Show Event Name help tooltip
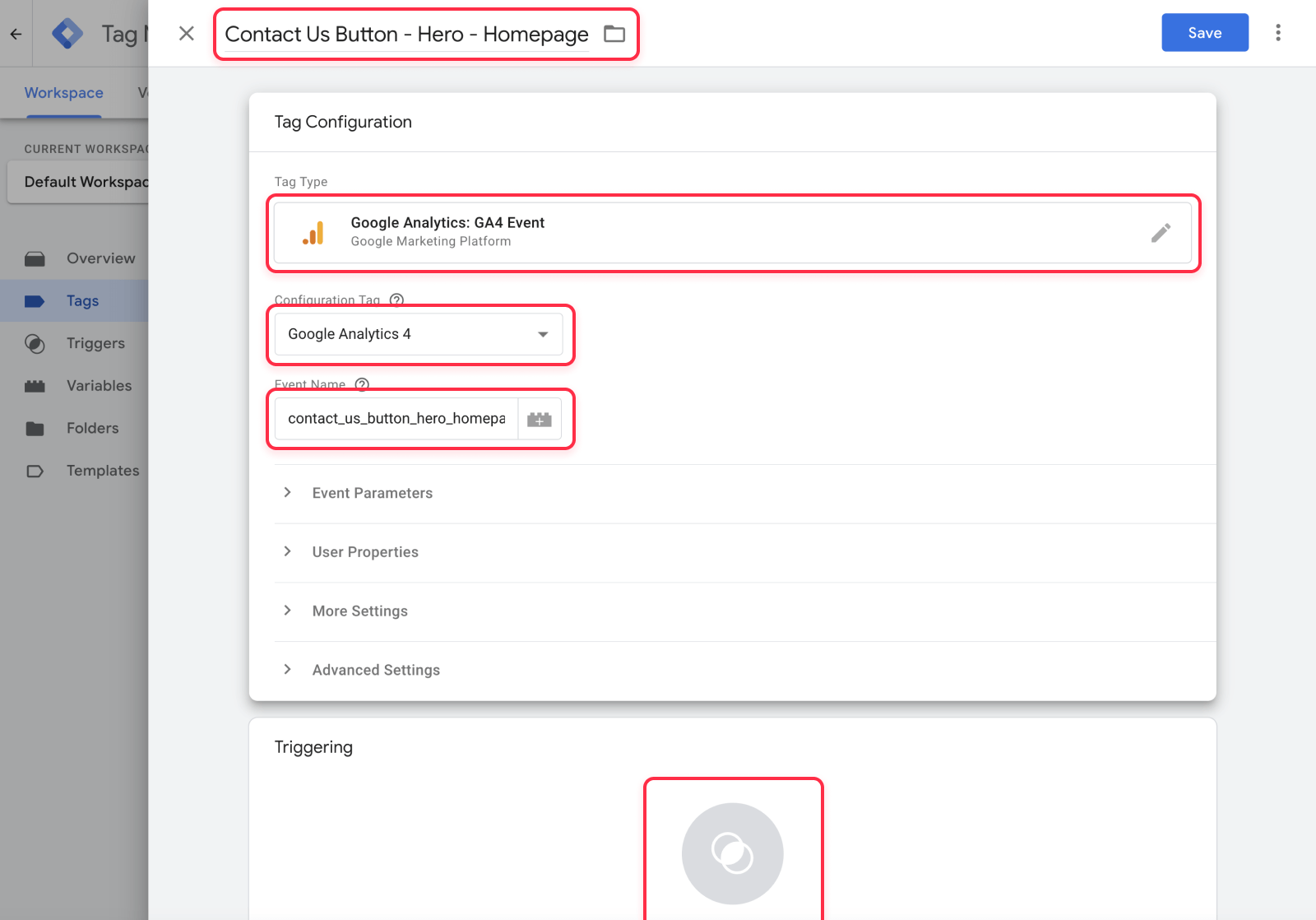 click(x=362, y=384)
